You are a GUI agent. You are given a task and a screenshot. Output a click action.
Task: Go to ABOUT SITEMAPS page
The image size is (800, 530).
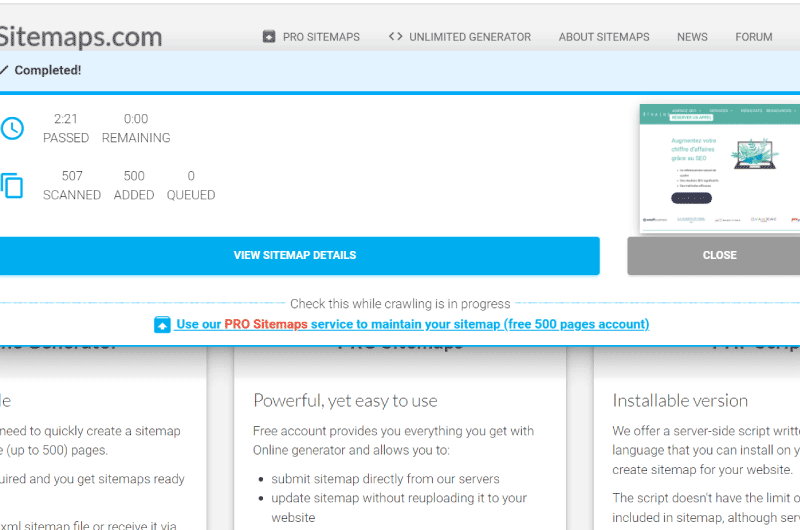click(x=604, y=37)
